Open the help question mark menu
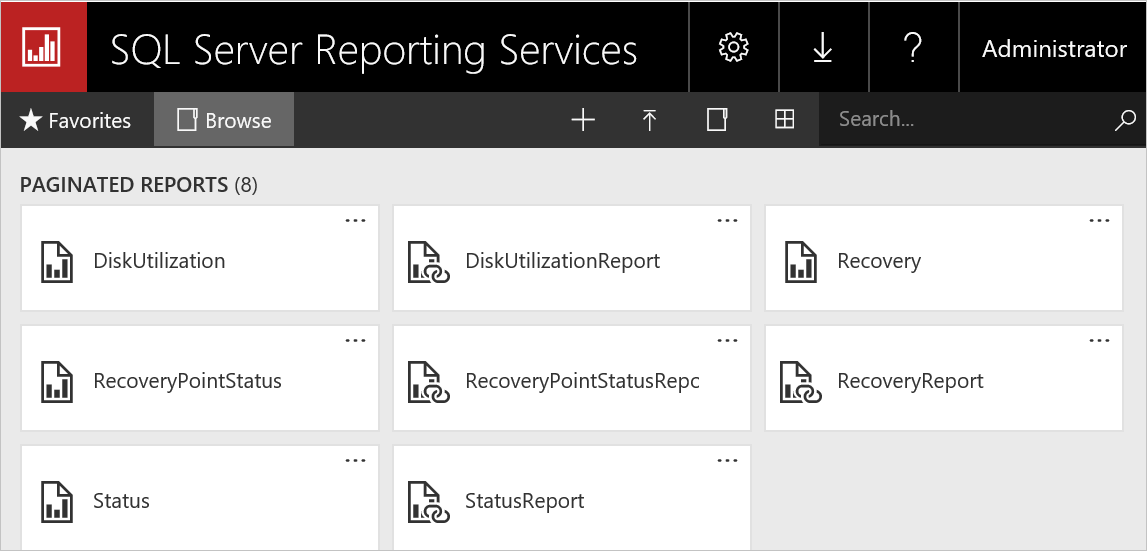The width and height of the screenshot is (1147, 551). 912,47
